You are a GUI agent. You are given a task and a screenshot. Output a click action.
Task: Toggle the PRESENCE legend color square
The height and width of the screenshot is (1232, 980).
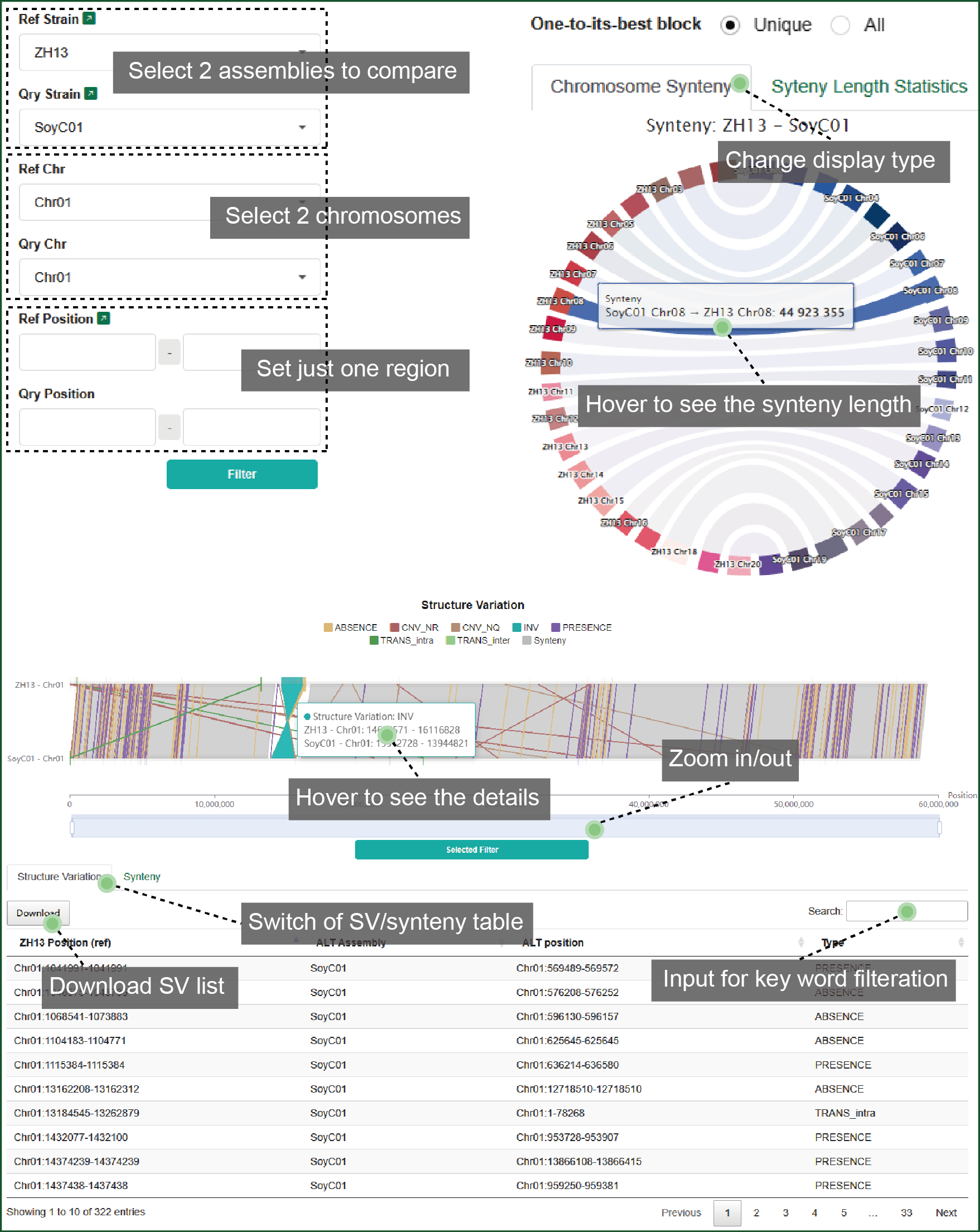pyautogui.click(x=555, y=627)
